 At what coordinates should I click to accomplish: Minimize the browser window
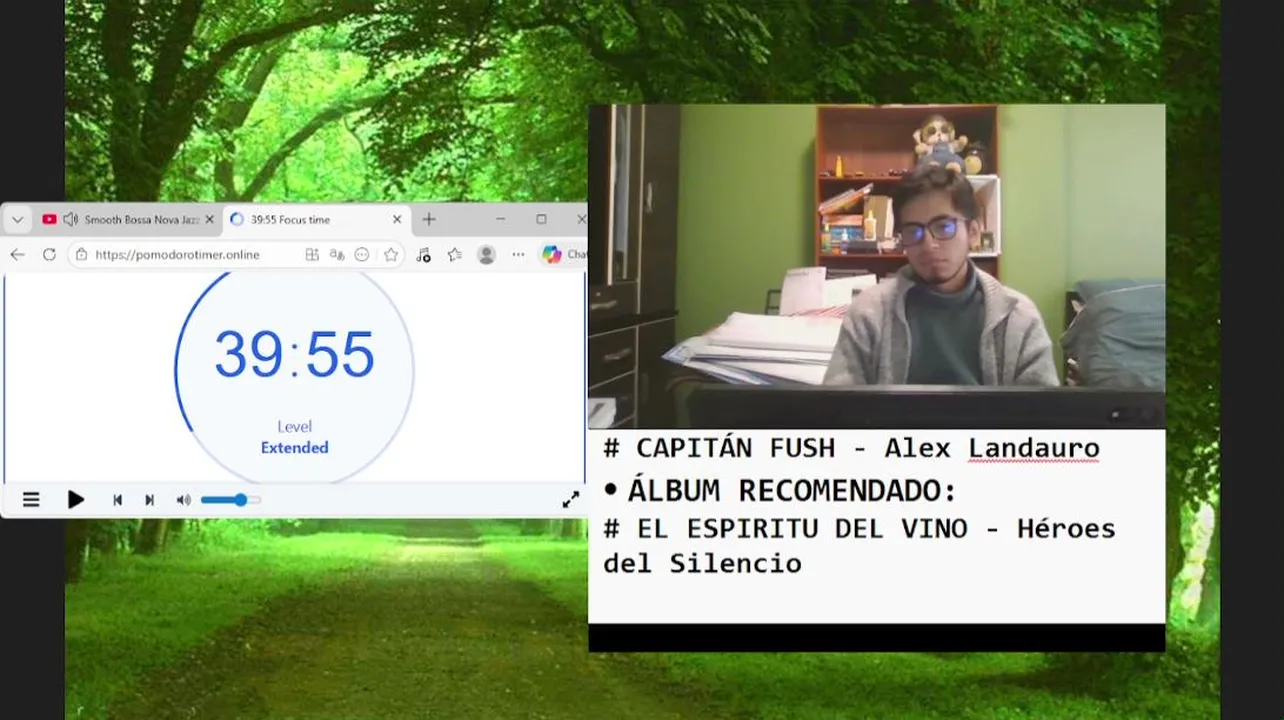pyautogui.click(x=500, y=219)
